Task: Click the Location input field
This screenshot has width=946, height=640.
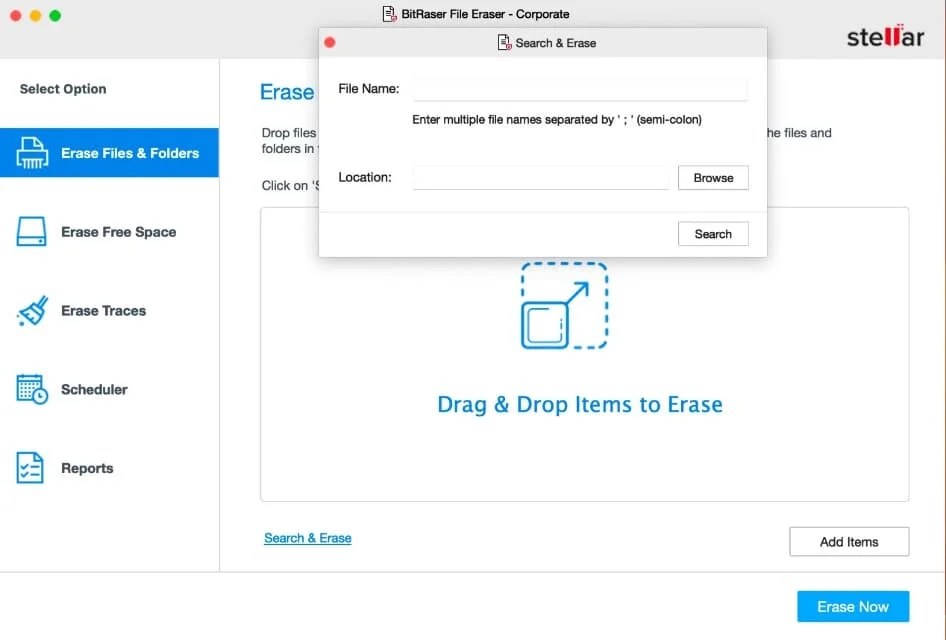Action: pos(541,177)
